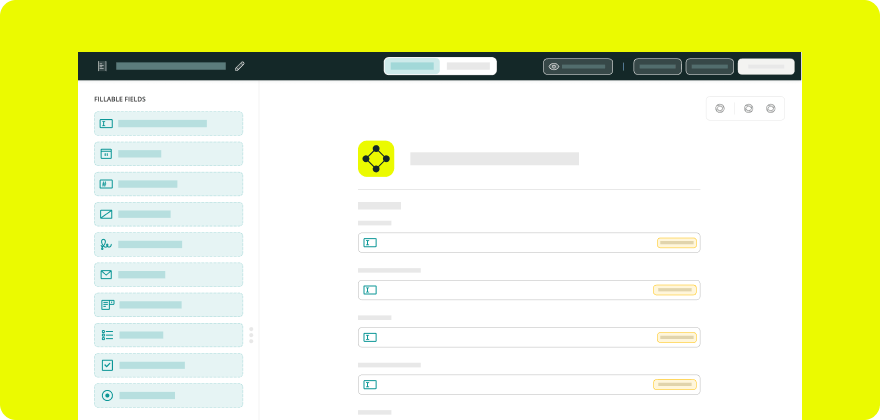Image resolution: width=880 pixels, height=420 pixels.
Task: Click the first dark outlined top bar button
Action: 657,66
